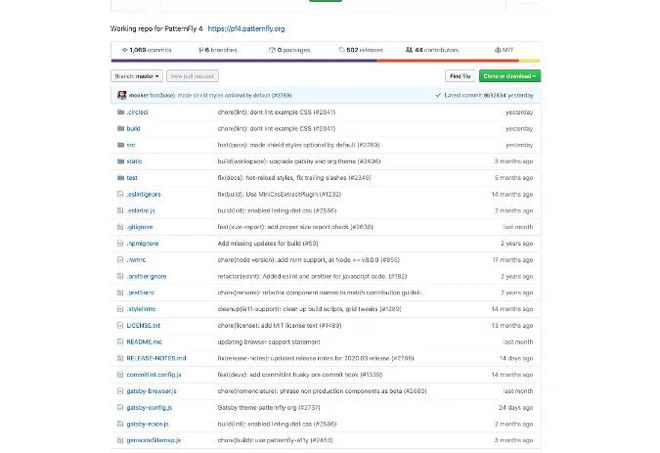Viewport: 660px width, 453px height.
Task: Open the RELEASE-NOTES.md file
Action: click(156, 358)
